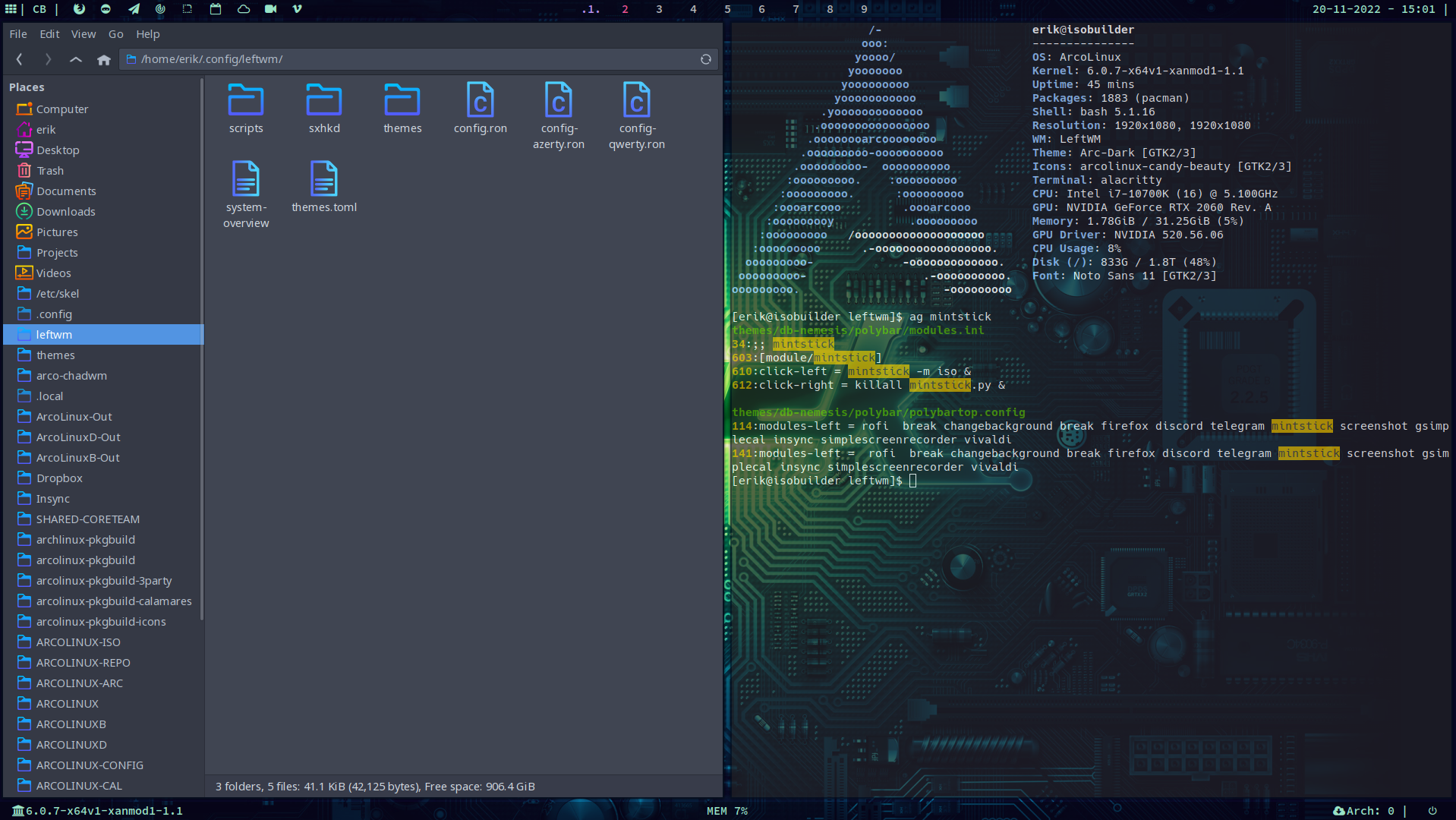Reload the folder view with the refresh icon
Viewport: 1456px width, 820px height.
[x=704, y=59]
